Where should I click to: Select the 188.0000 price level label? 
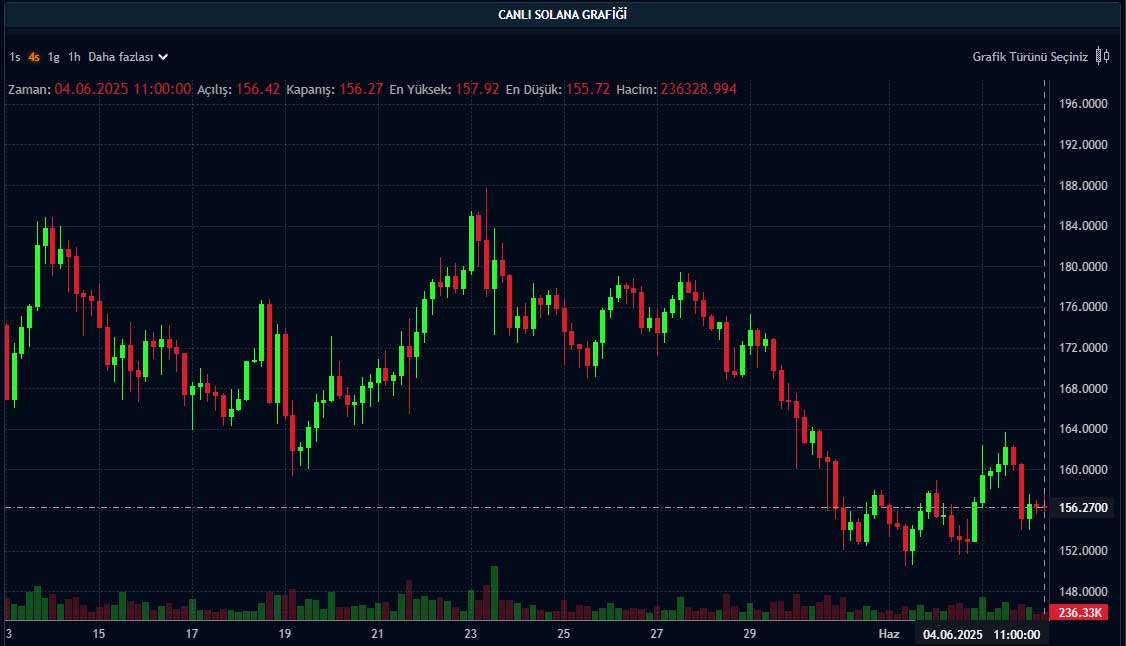(1083, 185)
